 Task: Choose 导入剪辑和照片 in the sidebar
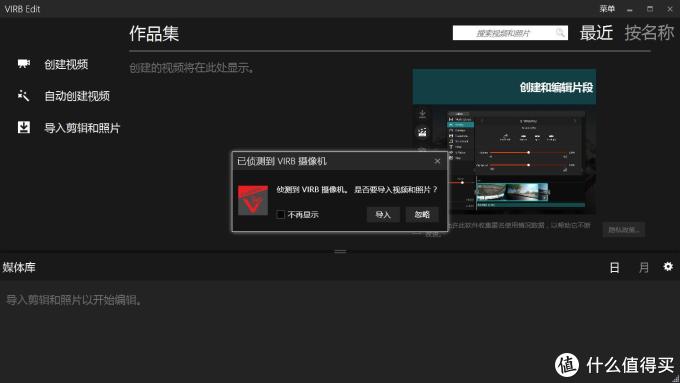[82, 128]
